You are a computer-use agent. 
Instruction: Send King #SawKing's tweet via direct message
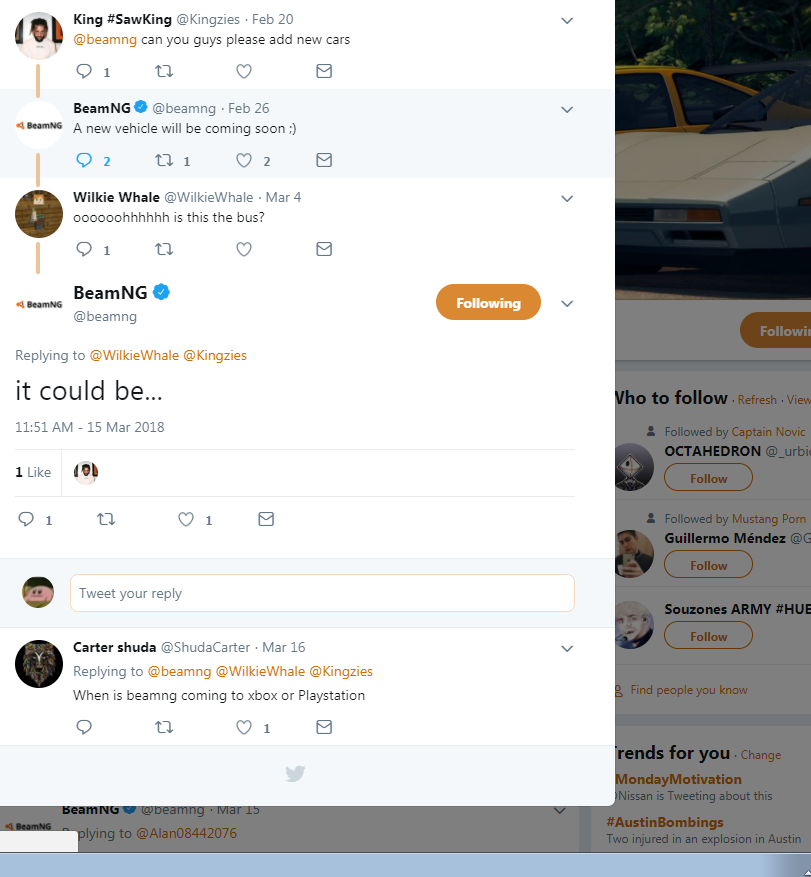tap(324, 71)
